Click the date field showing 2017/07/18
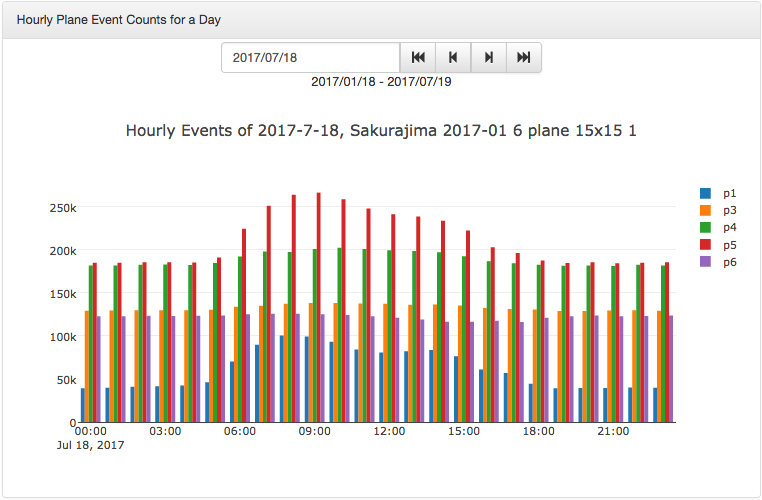 click(x=310, y=58)
